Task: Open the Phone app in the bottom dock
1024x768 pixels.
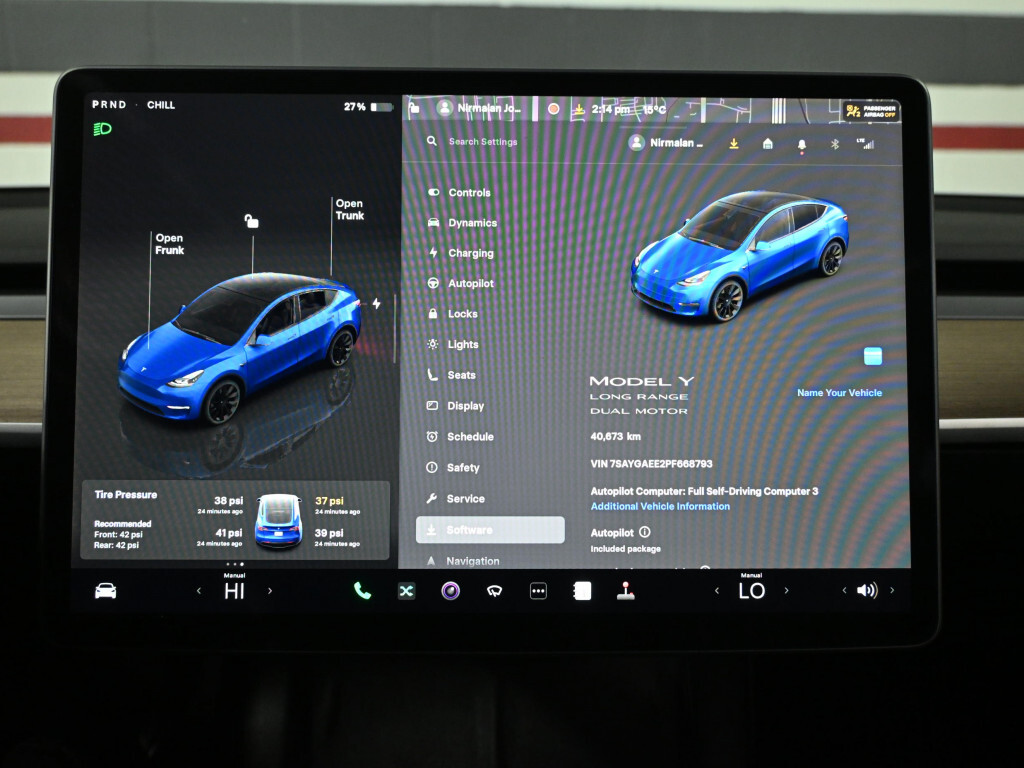Action: [x=362, y=591]
